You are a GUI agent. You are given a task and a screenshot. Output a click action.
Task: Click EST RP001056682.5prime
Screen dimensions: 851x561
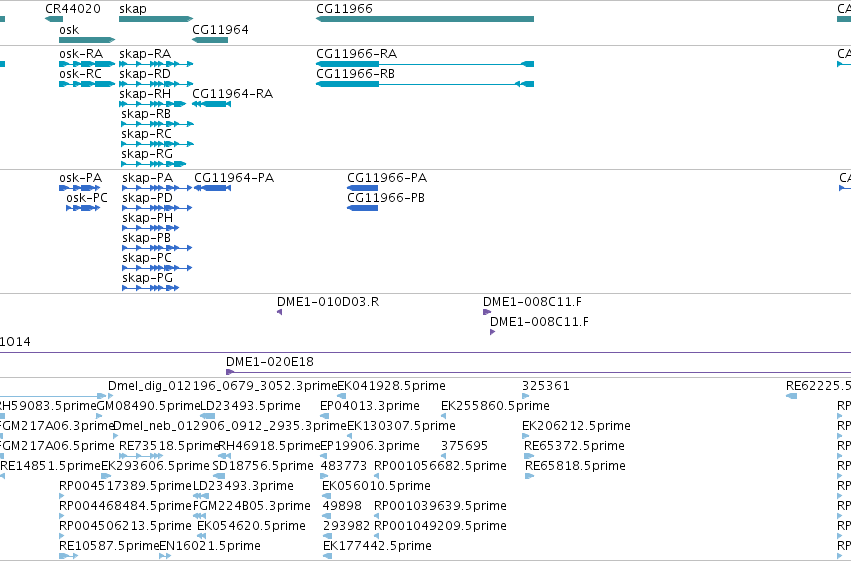tap(440, 466)
